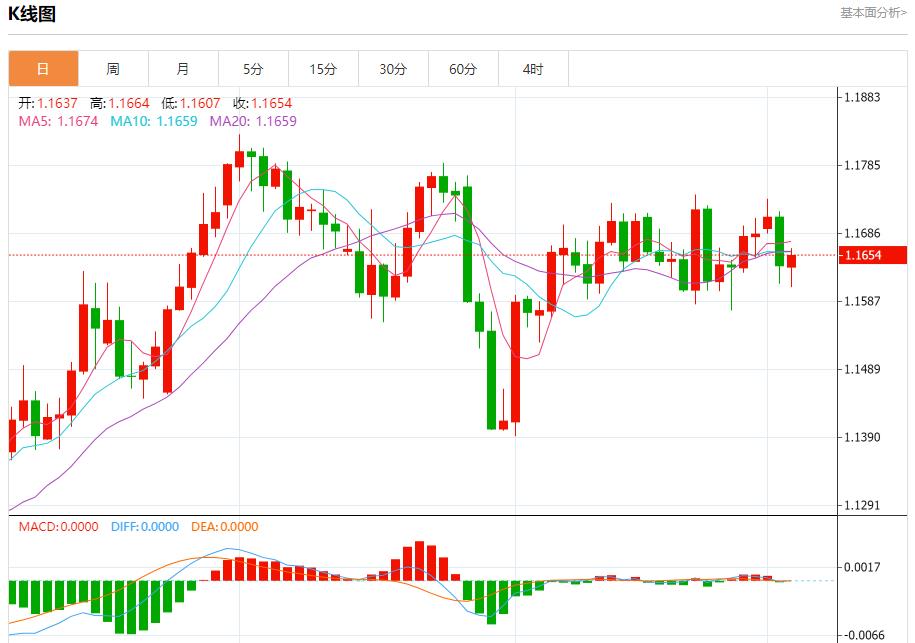
Task: Select the 60分 timeframe
Action: (x=464, y=68)
